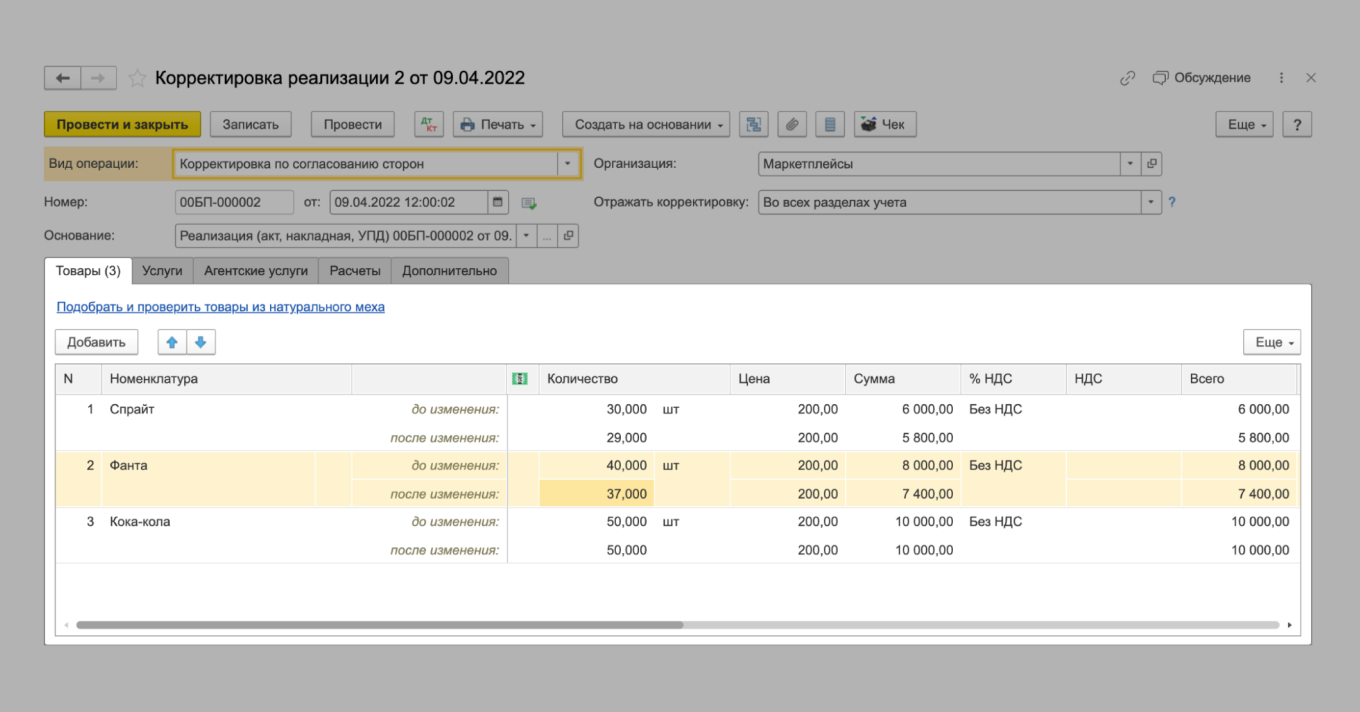Move row down with blue arrow

pyautogui.click(x=201, y=342)
